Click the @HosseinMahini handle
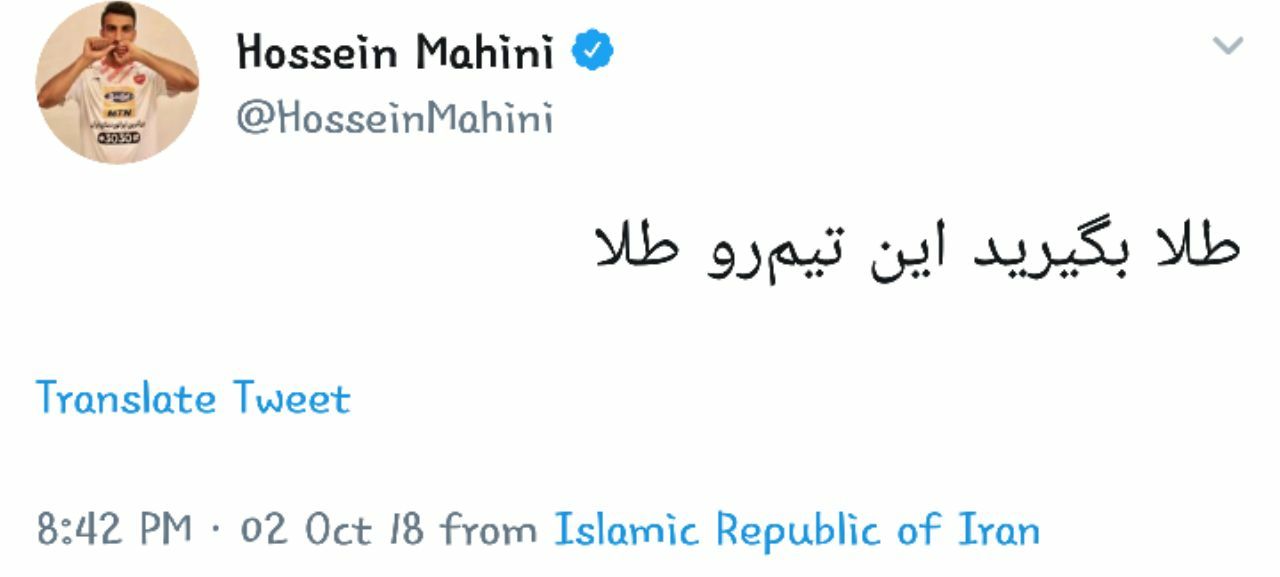1280x577 pixels. pyautogui.click(x=394, y=119)
